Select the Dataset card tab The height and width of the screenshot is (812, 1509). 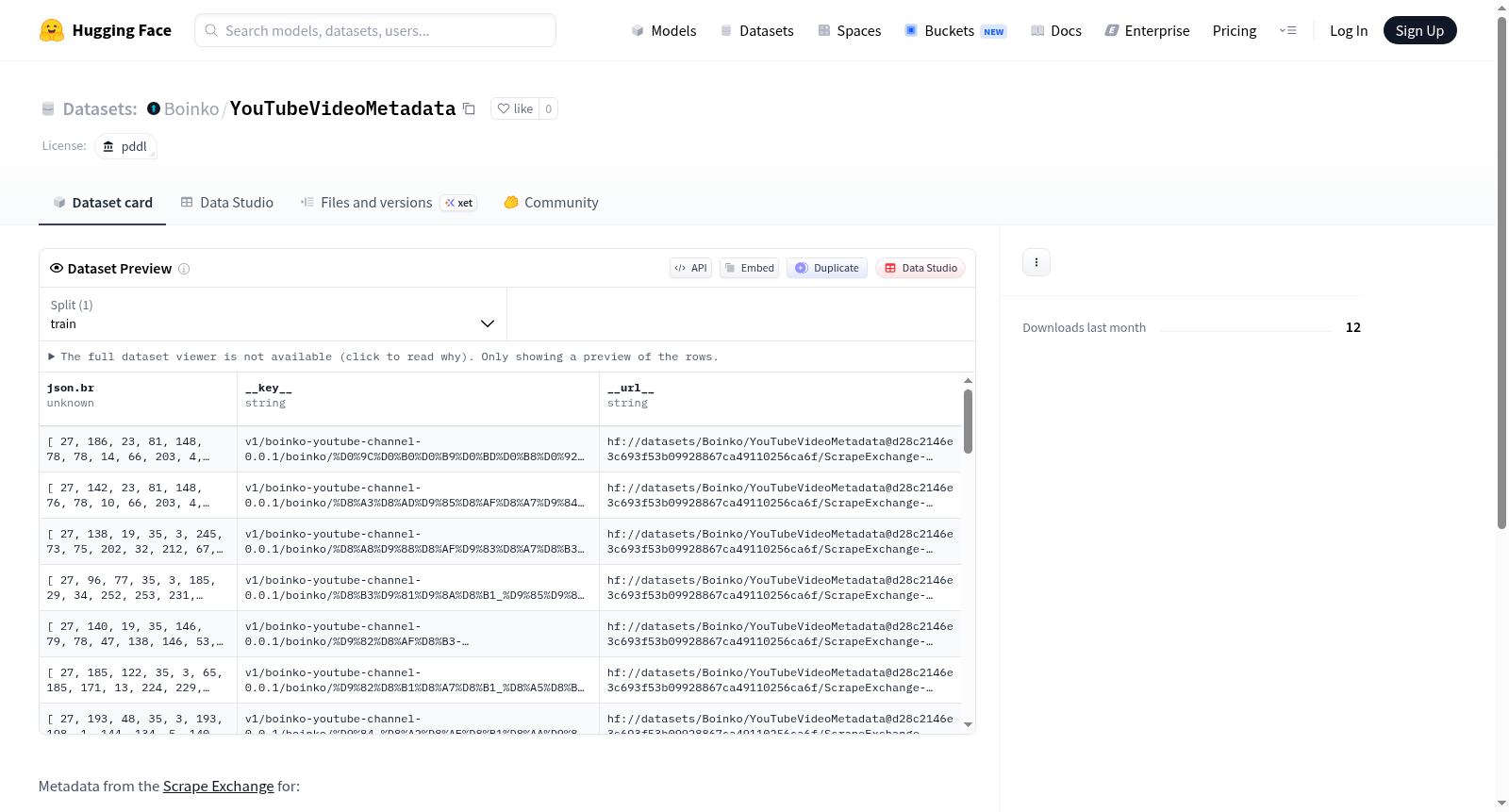pos(103,203)
